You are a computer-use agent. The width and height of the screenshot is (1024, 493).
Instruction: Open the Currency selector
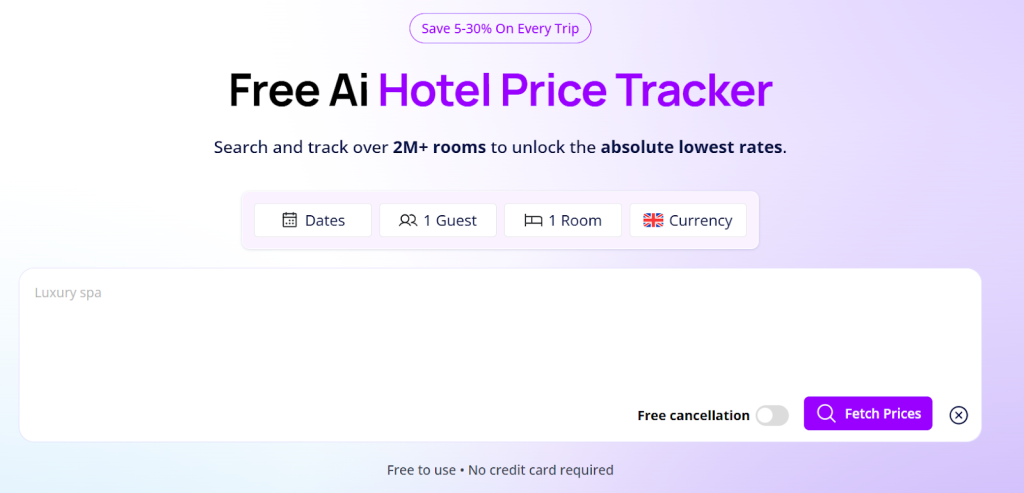pyautogui.click(x=688, y=220)
